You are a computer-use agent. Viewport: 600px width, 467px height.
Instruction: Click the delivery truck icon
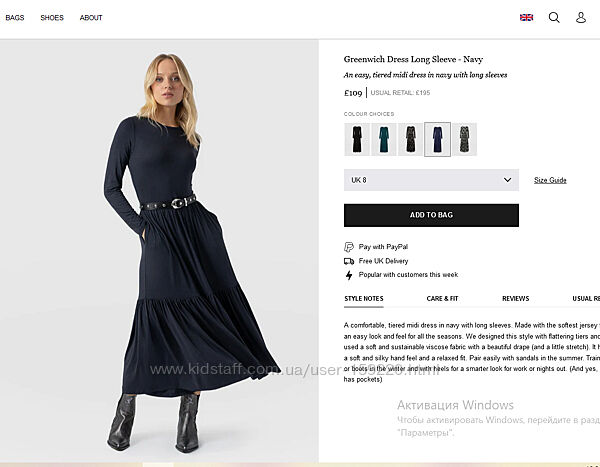(x=349, y=261)
